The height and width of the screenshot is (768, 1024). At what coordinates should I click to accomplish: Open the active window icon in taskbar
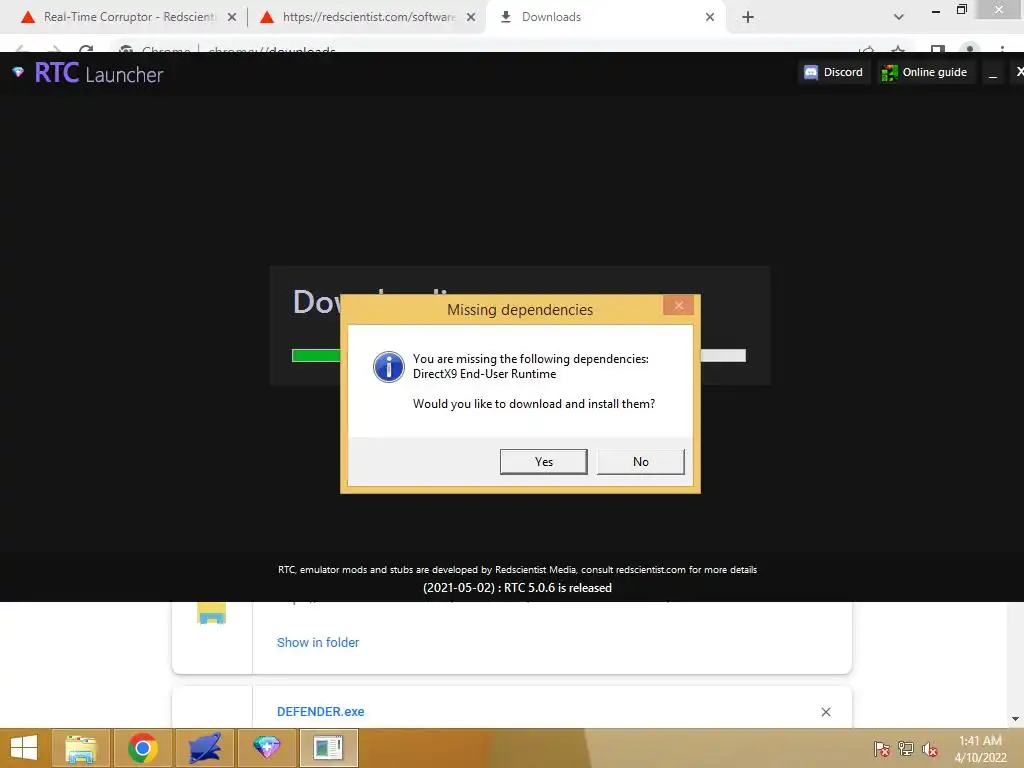[x=328, y=748]
